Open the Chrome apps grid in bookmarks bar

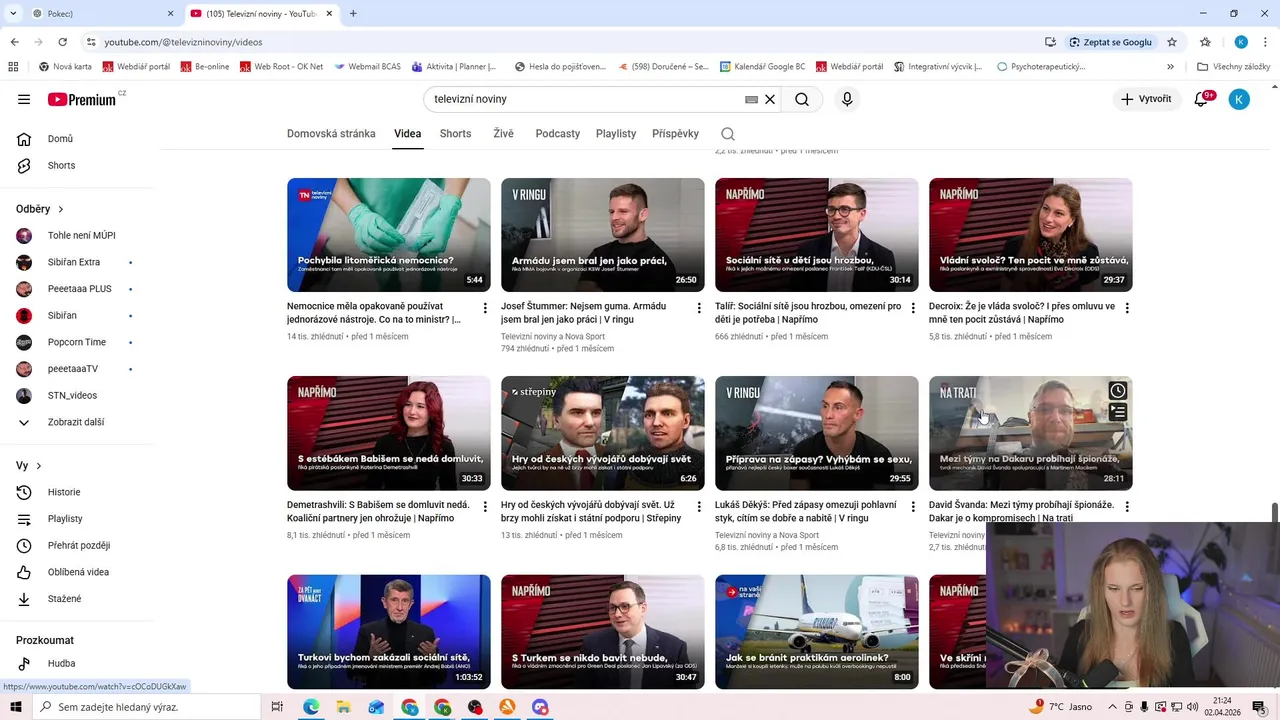coord(13,67)
